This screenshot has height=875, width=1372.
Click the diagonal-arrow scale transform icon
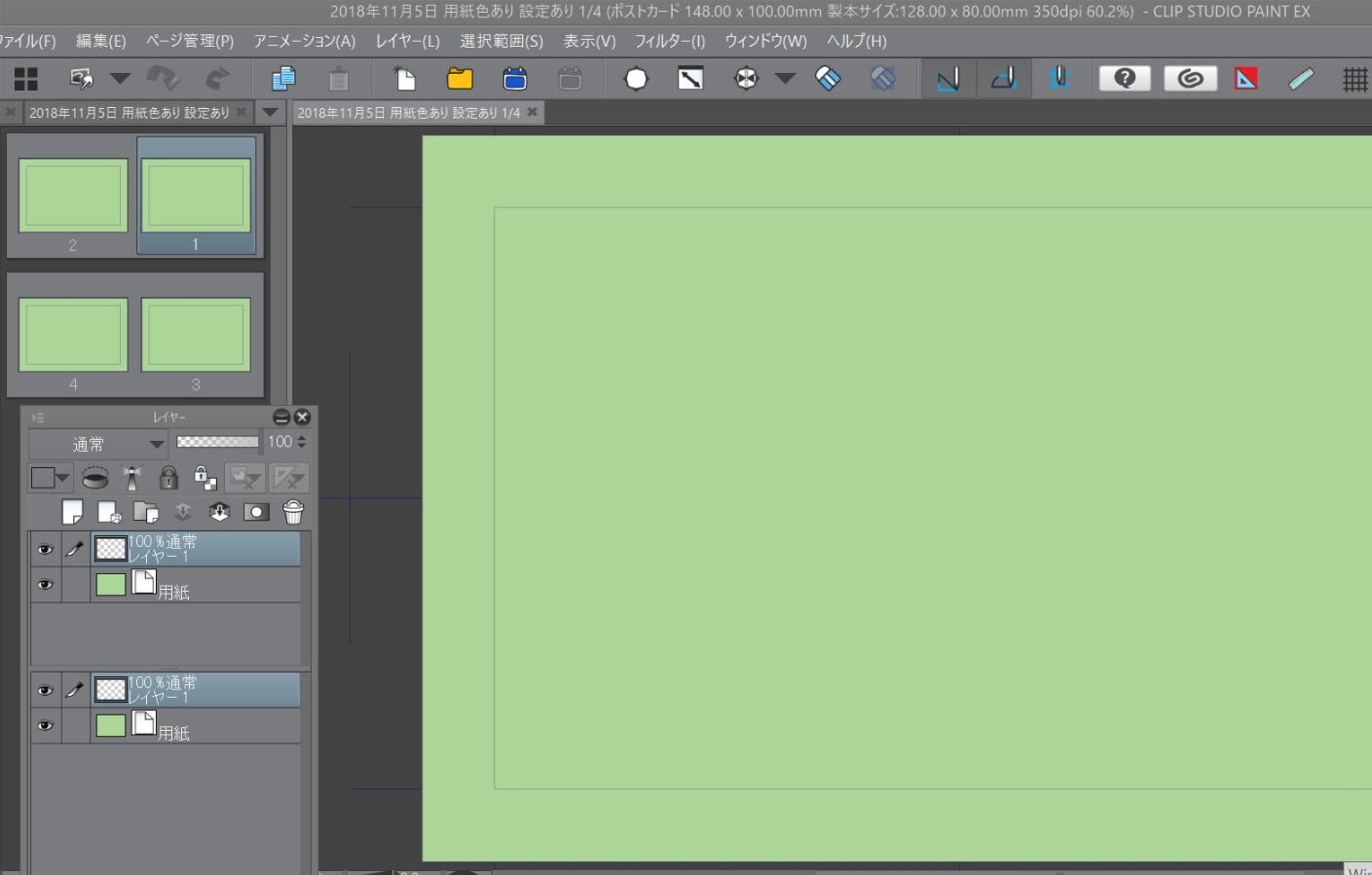[690, 79]
